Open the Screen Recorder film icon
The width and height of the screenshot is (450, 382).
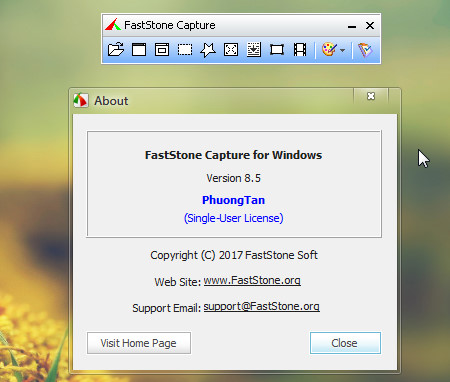click(x=300, y=50)
